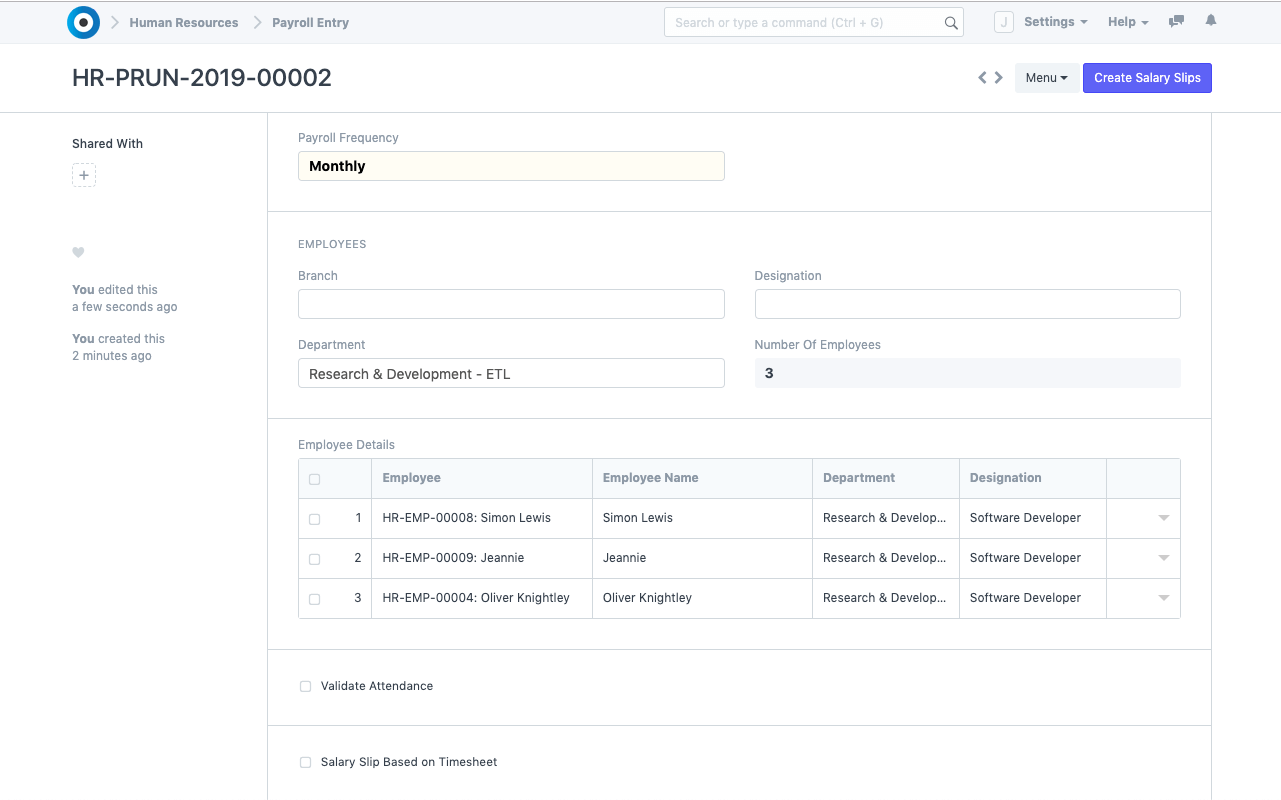Enable Salary Slip Based on Timesheet
The image size is (1281, 800).
pyautogui.click(x=305, y=762)
